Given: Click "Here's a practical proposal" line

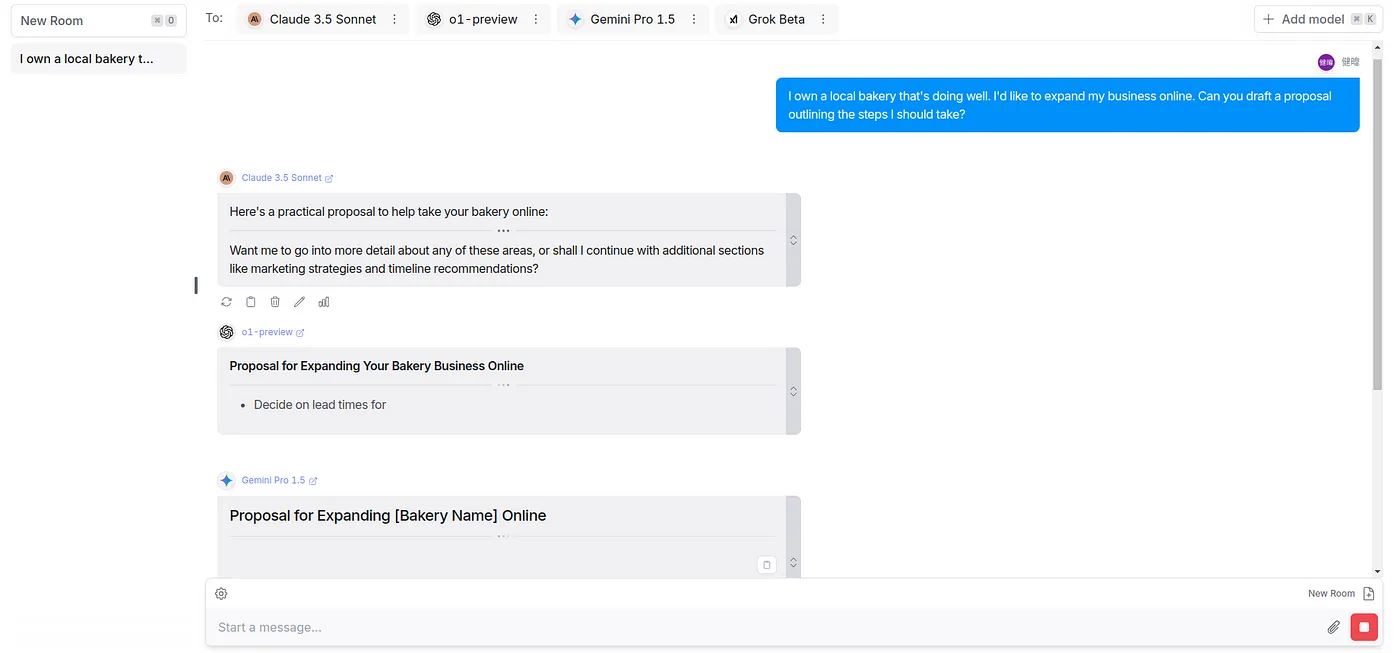Looking at the screenshot, I should pyautogui.click(x=389, y=212).
